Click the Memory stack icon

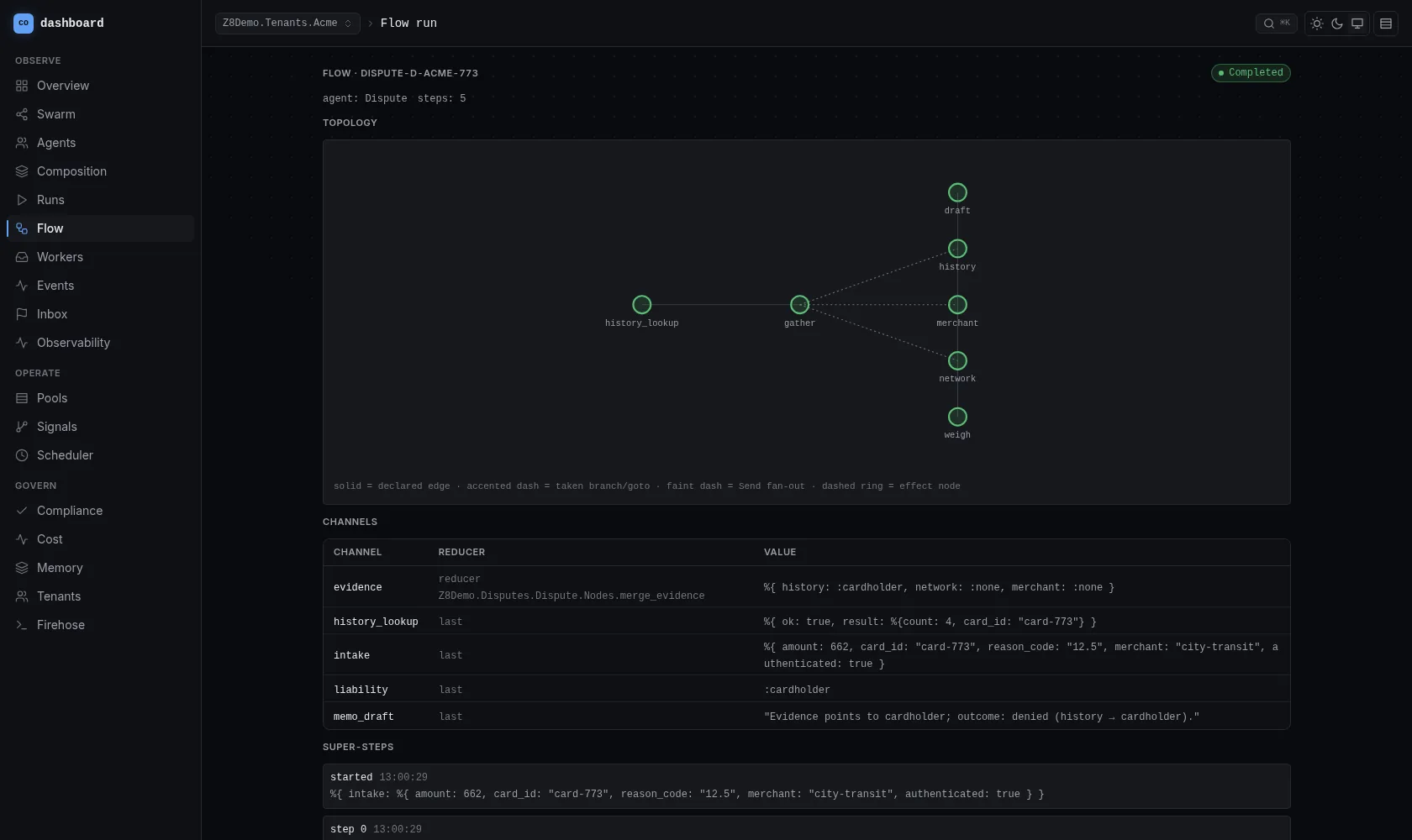(22, 568)
